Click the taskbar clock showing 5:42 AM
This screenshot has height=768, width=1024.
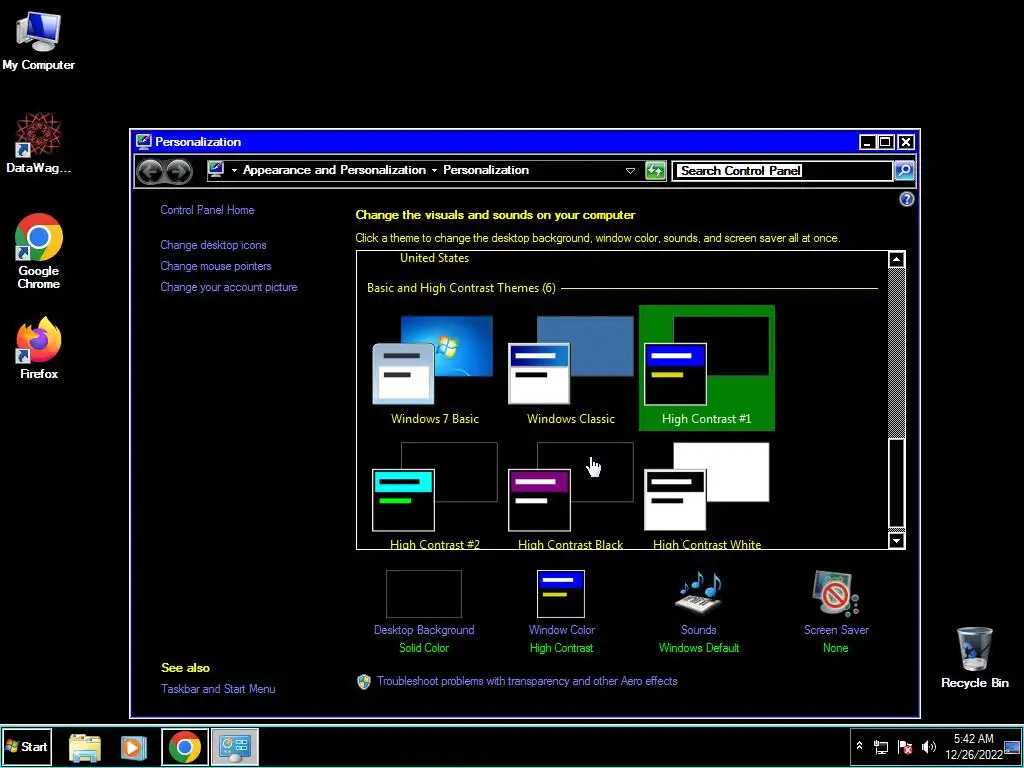click(x=973, y=746)
